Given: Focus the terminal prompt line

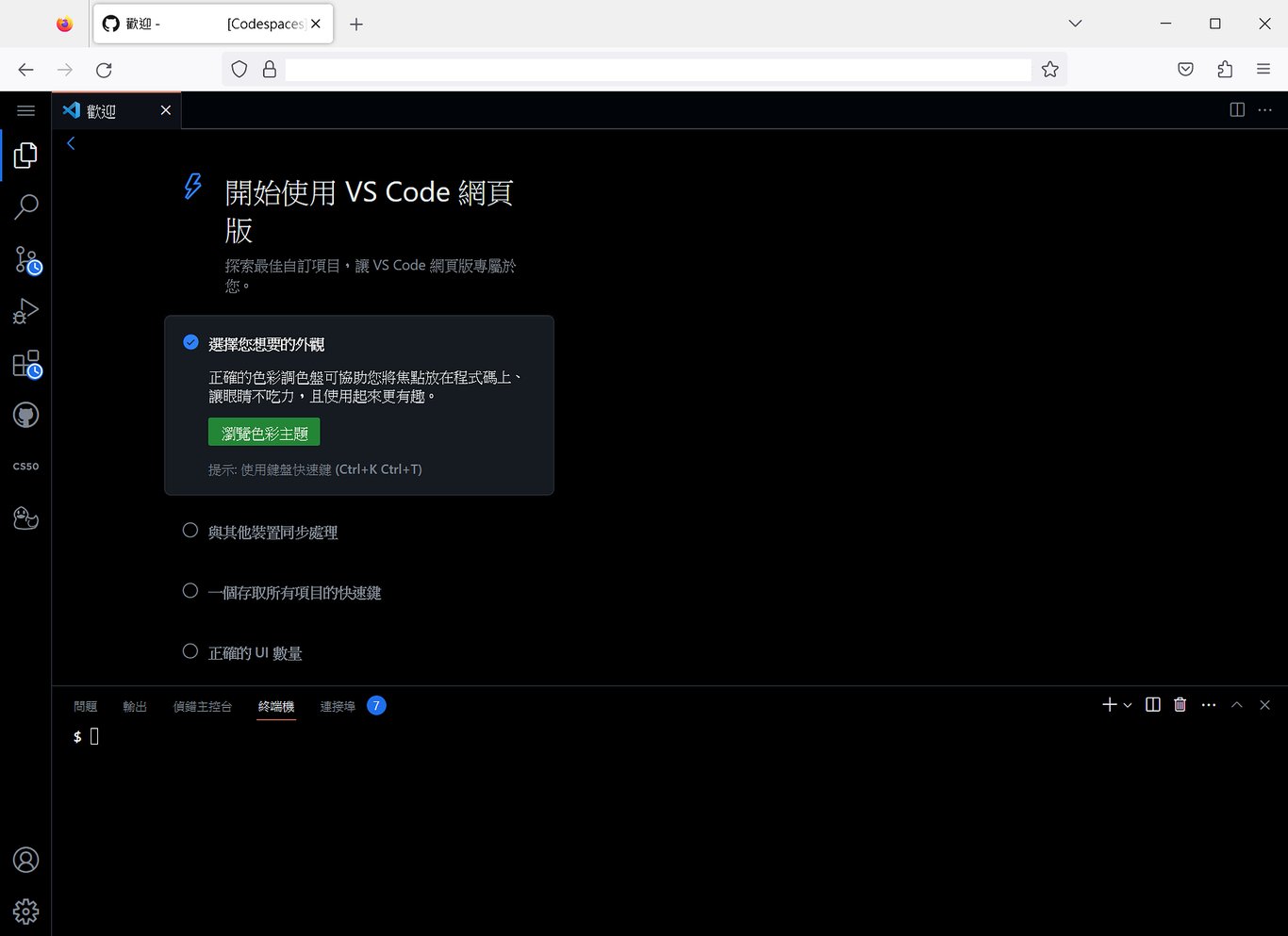Looking at the screenshot, I should (x=86, y=736).
